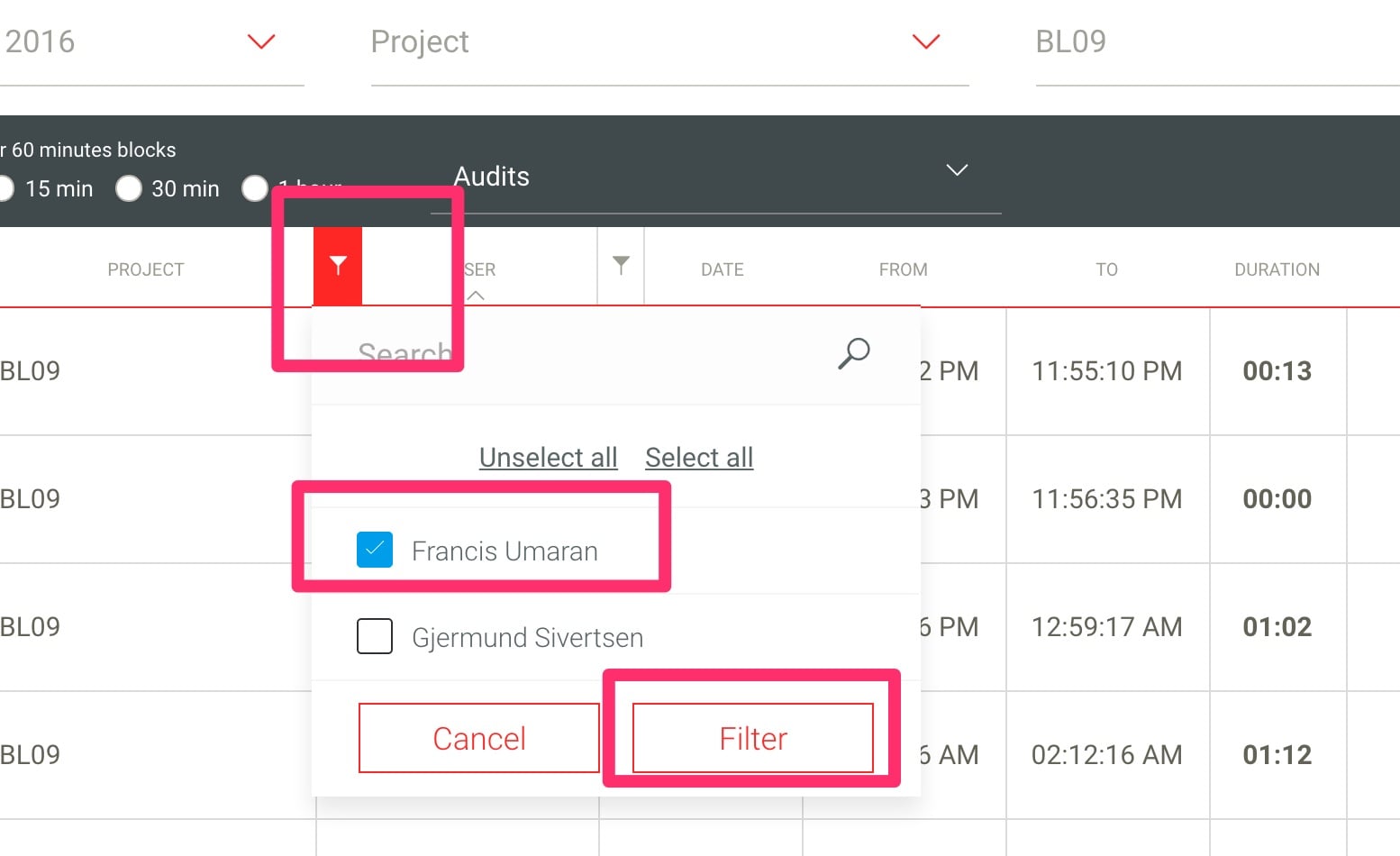The height and width of the screenshot is (856, 1400).
Task: Select the 30 min radio button
Action: pyautogui.click(x=129, y=188)
